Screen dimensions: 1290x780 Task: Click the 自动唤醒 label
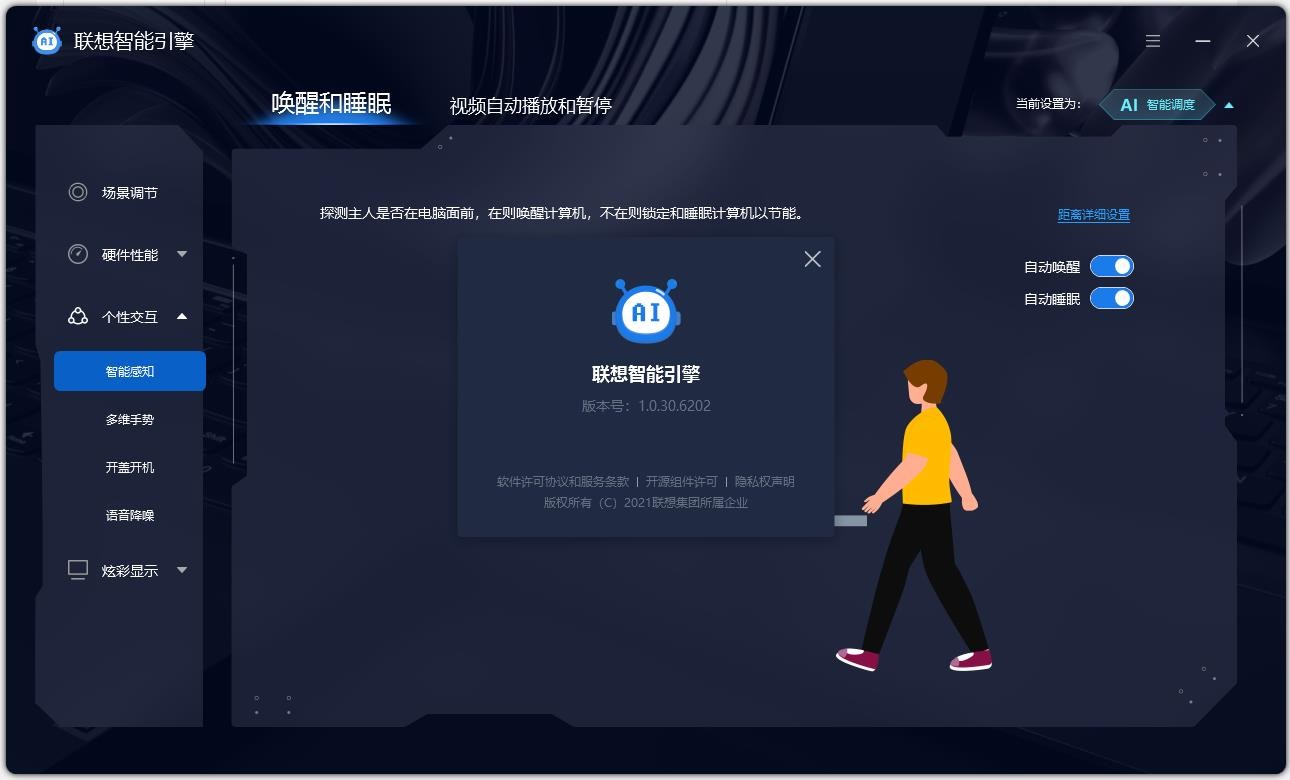coord(1052,267)
